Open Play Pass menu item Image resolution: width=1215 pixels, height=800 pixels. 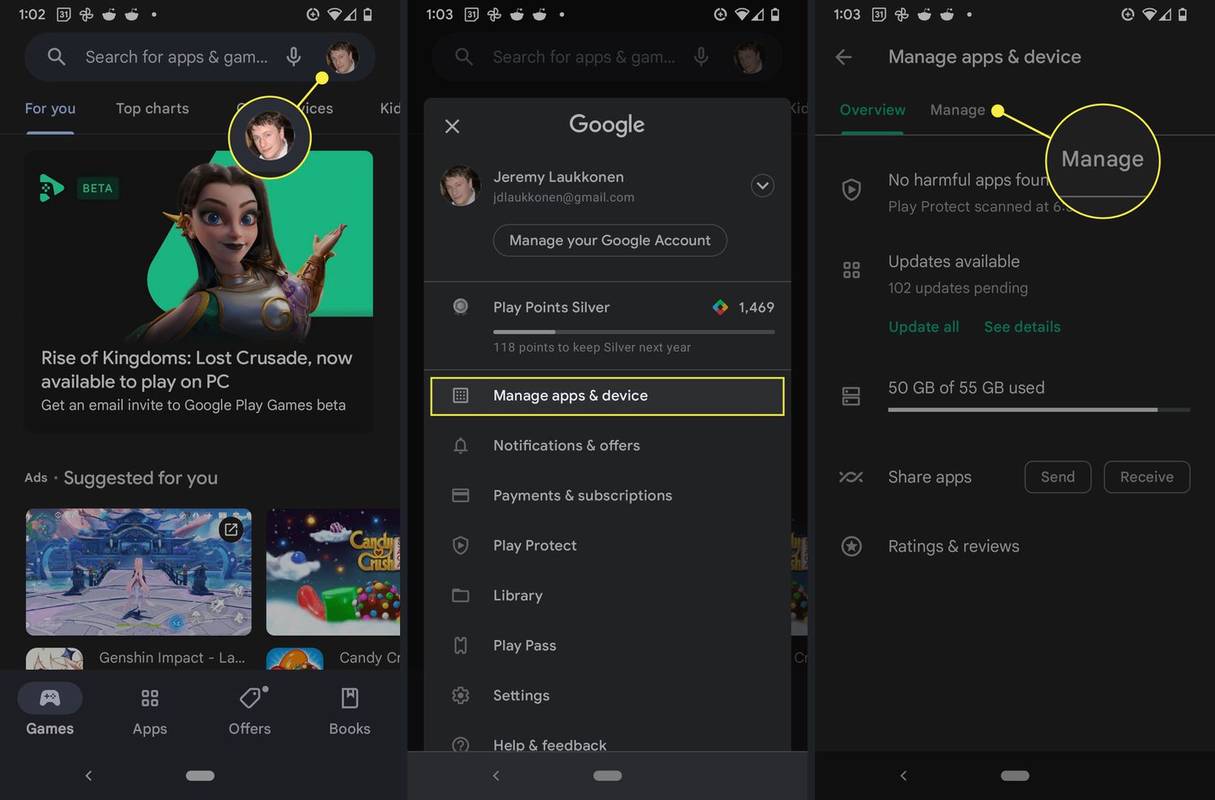[607, 646]
